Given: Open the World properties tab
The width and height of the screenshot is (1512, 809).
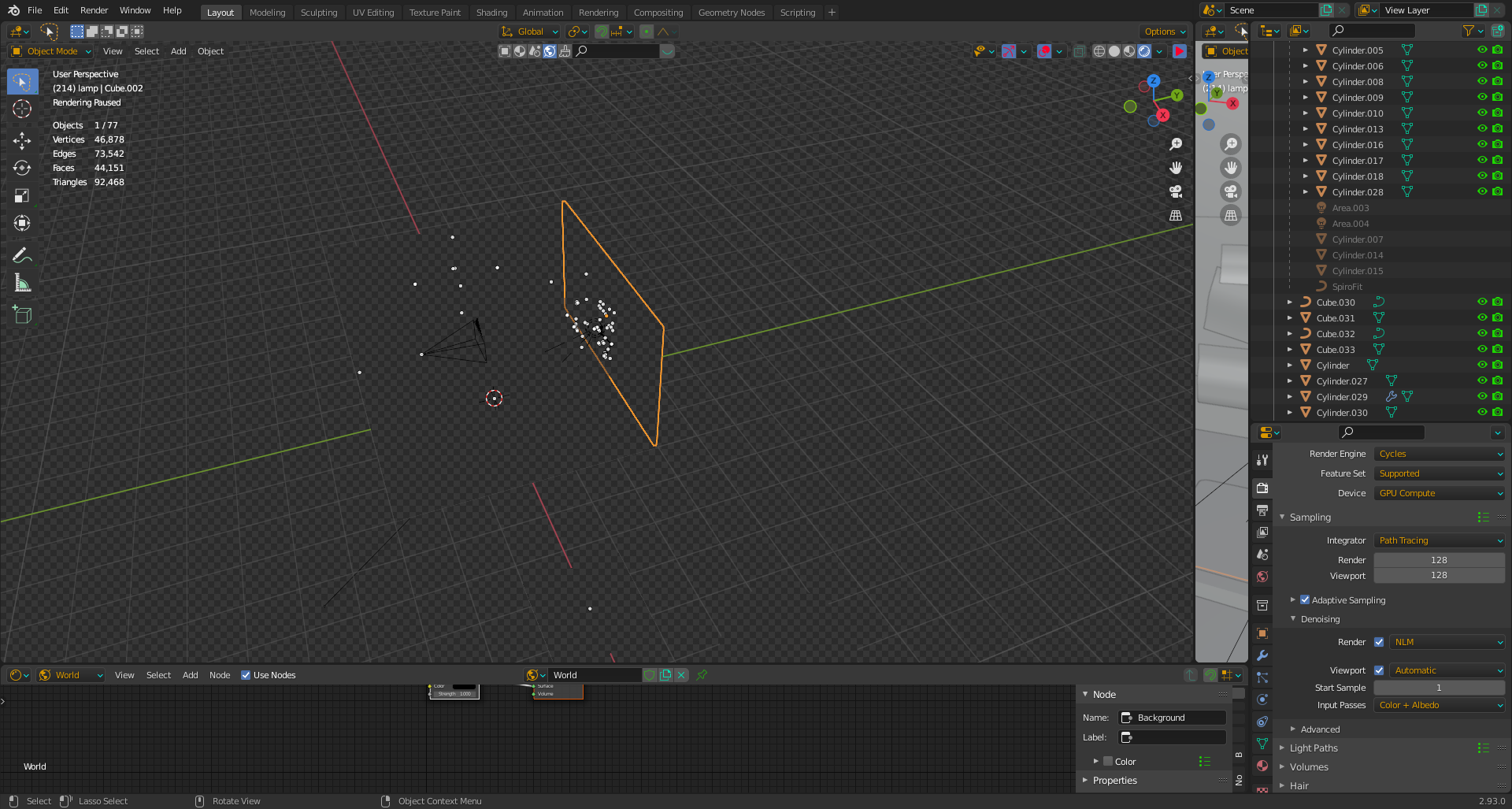Looking at the screenshot, I should (1262, 577).
